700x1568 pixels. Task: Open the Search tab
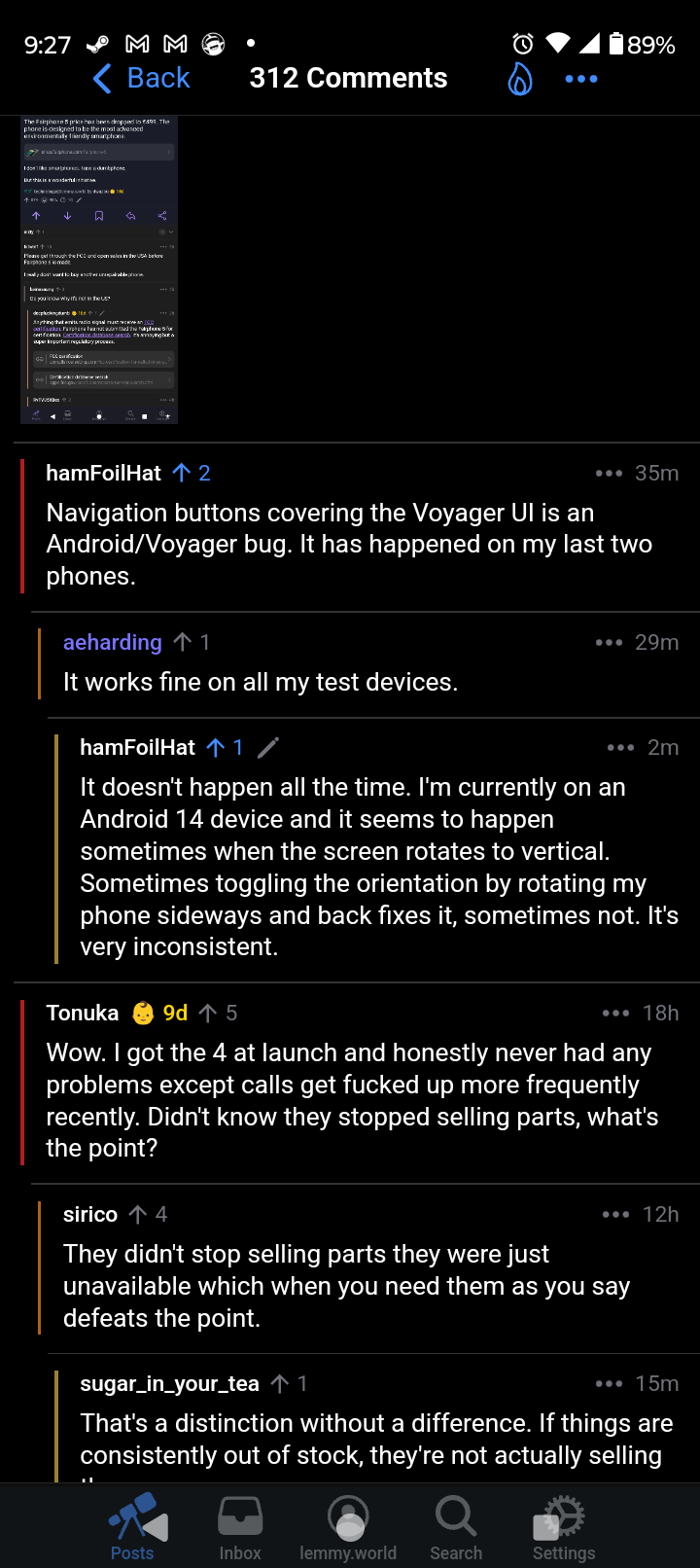[456, 1527]
